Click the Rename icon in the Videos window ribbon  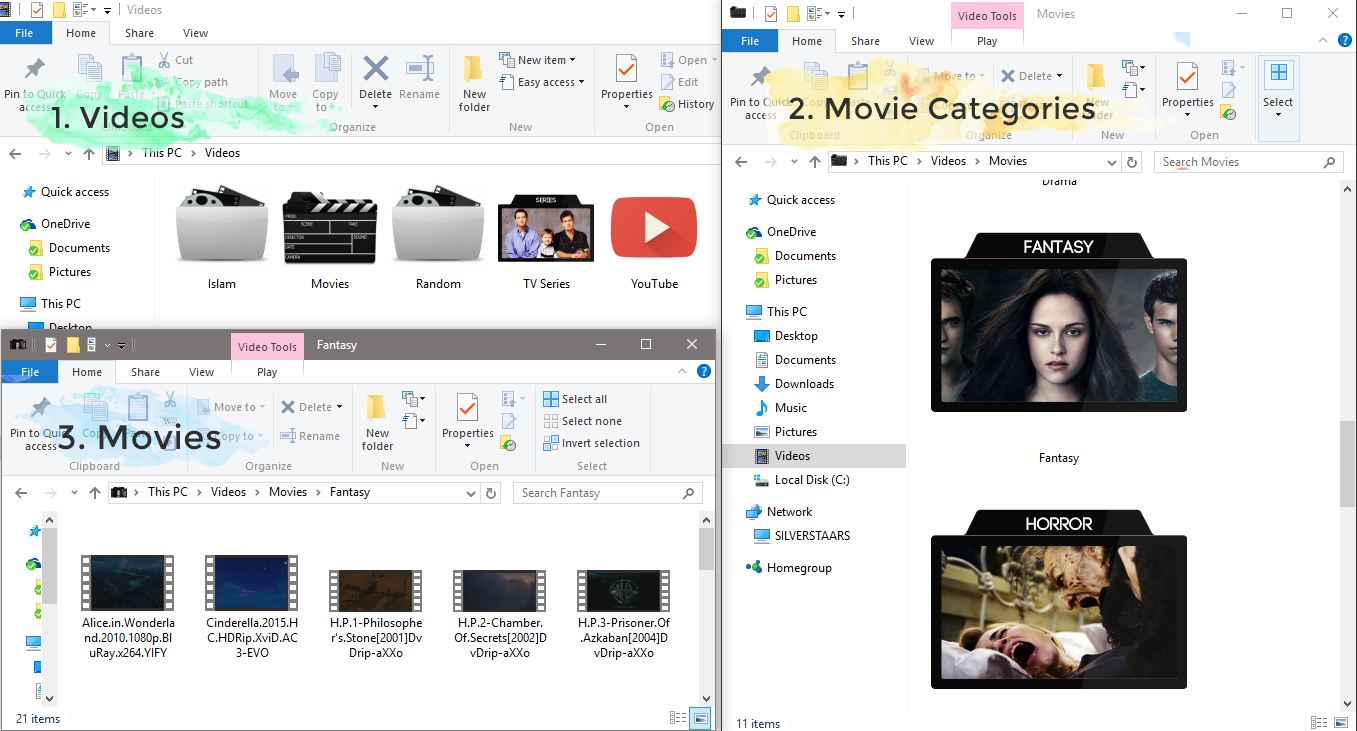[419, 69]
